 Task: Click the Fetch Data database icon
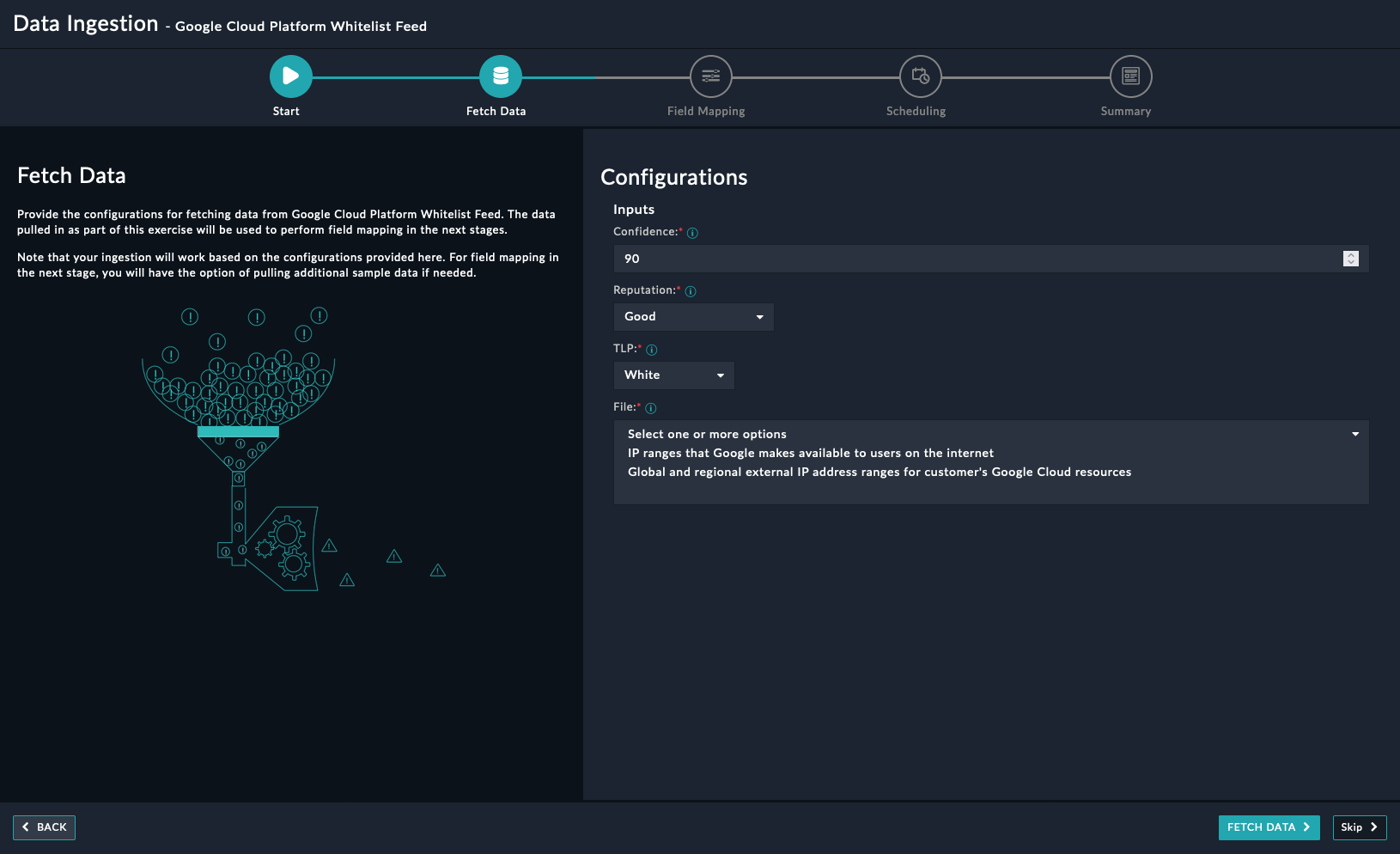pos(500,76)
